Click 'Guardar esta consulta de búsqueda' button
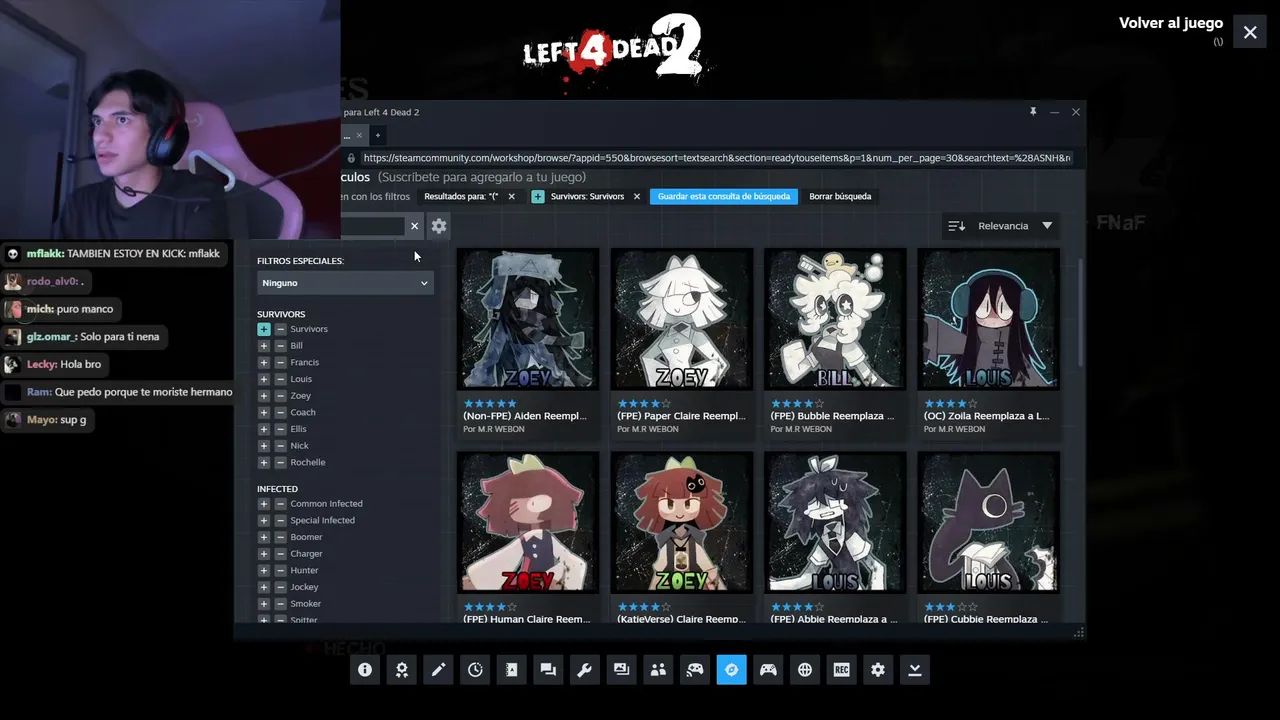Screen dimensions: 1280x720 724,196
